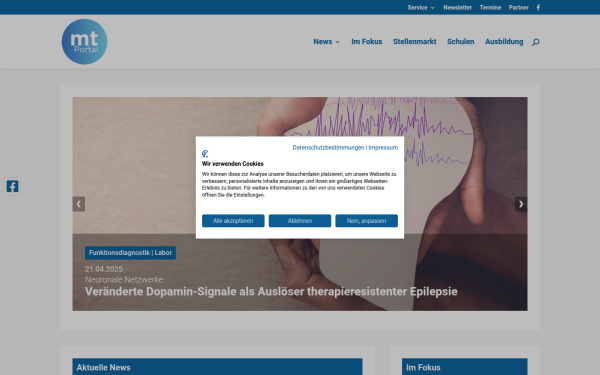Click the floating Facebook share icon at left
600x375 pixels.
pyautogui.click(x=12, y=186)
